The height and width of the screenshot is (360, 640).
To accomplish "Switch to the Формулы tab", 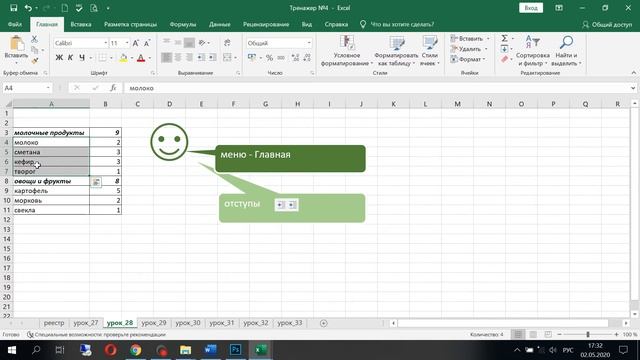I will [x=183, y=24].
